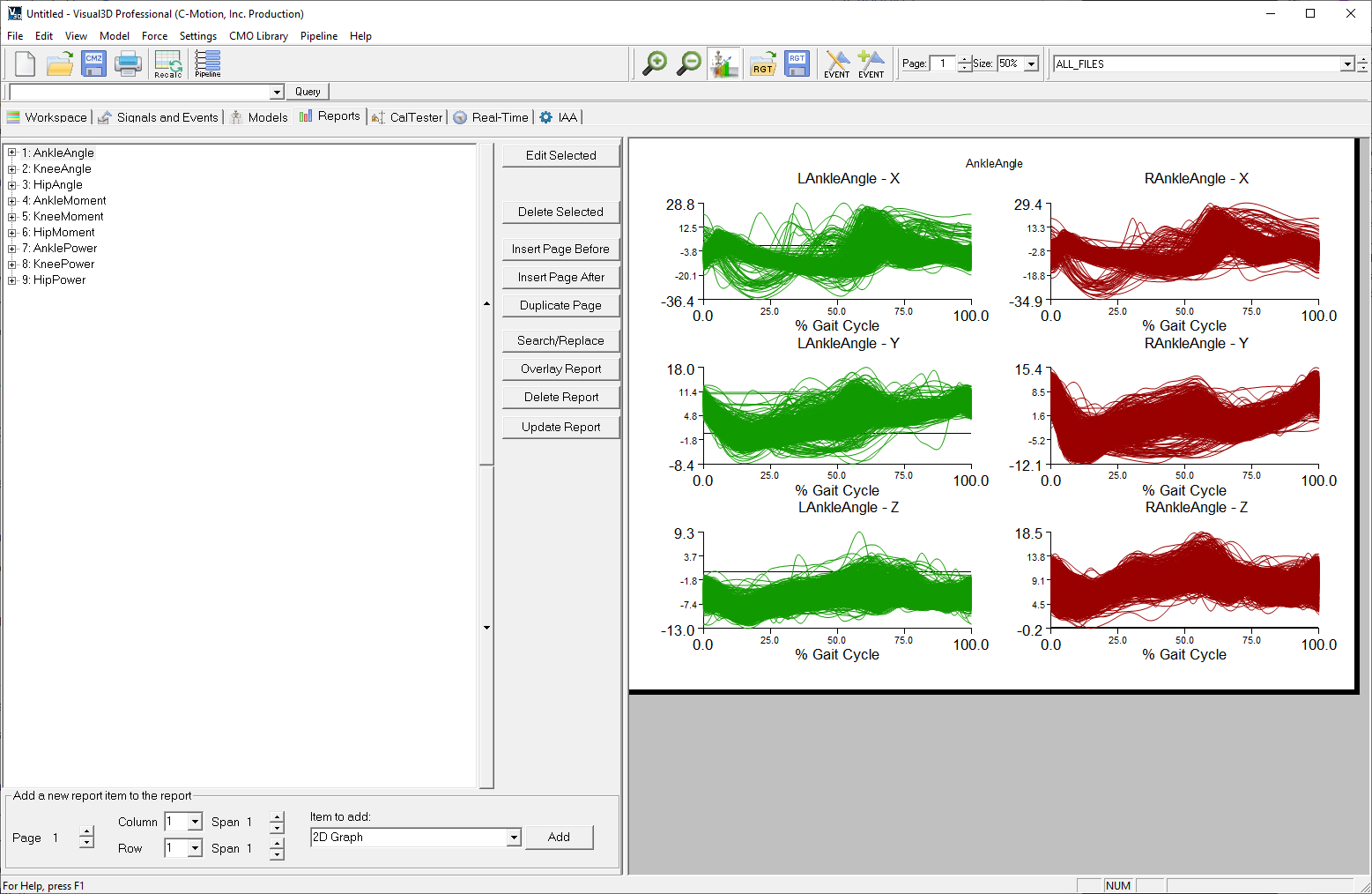Switch to the Workspace tab
1372x894 pixels.
click(47, 117)
